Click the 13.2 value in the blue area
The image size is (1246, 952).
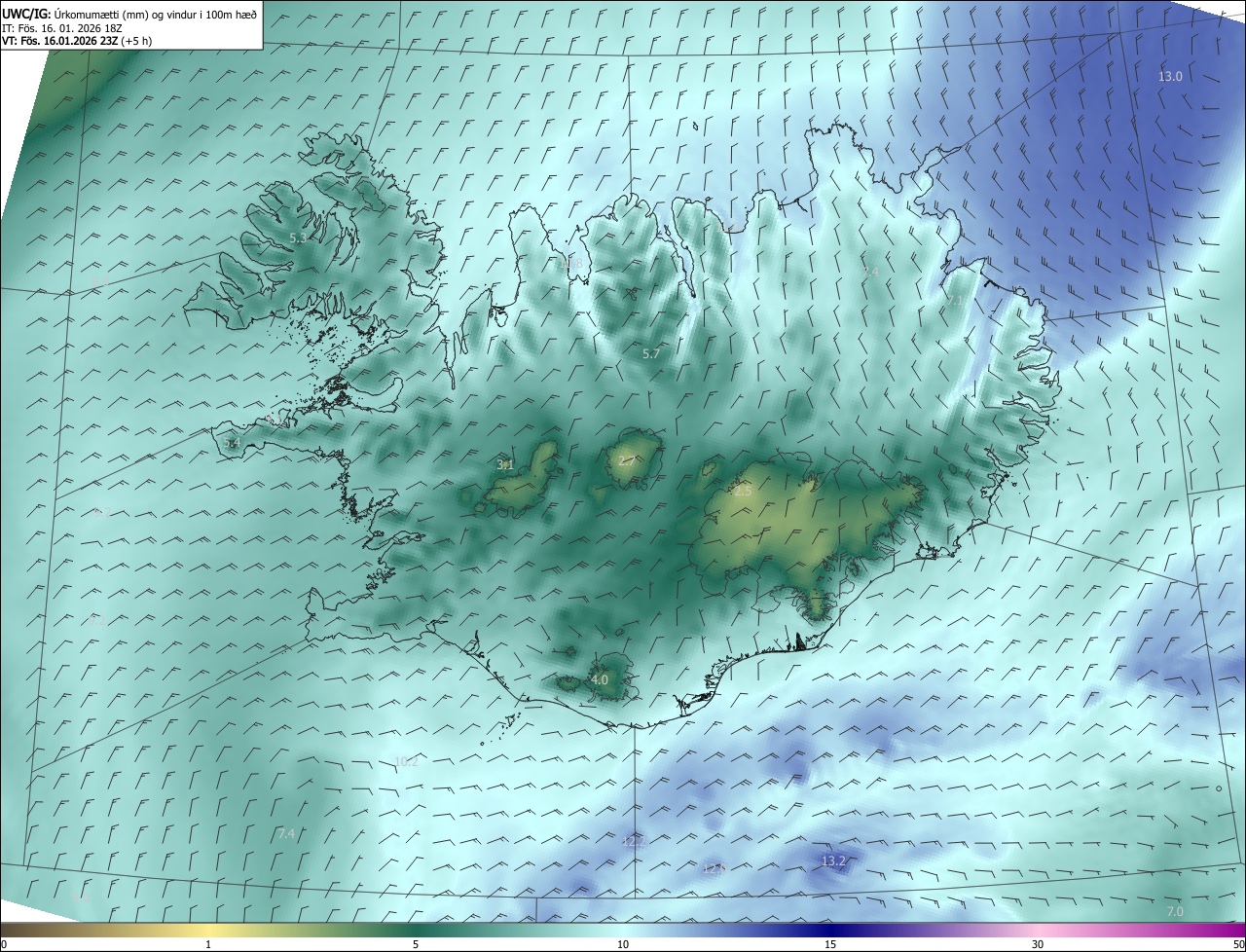point(833,861)
